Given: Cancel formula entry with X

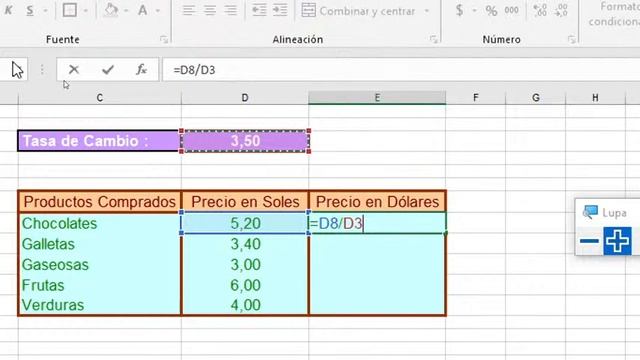Looking at the screenshot, I should [x=73, y=70].
